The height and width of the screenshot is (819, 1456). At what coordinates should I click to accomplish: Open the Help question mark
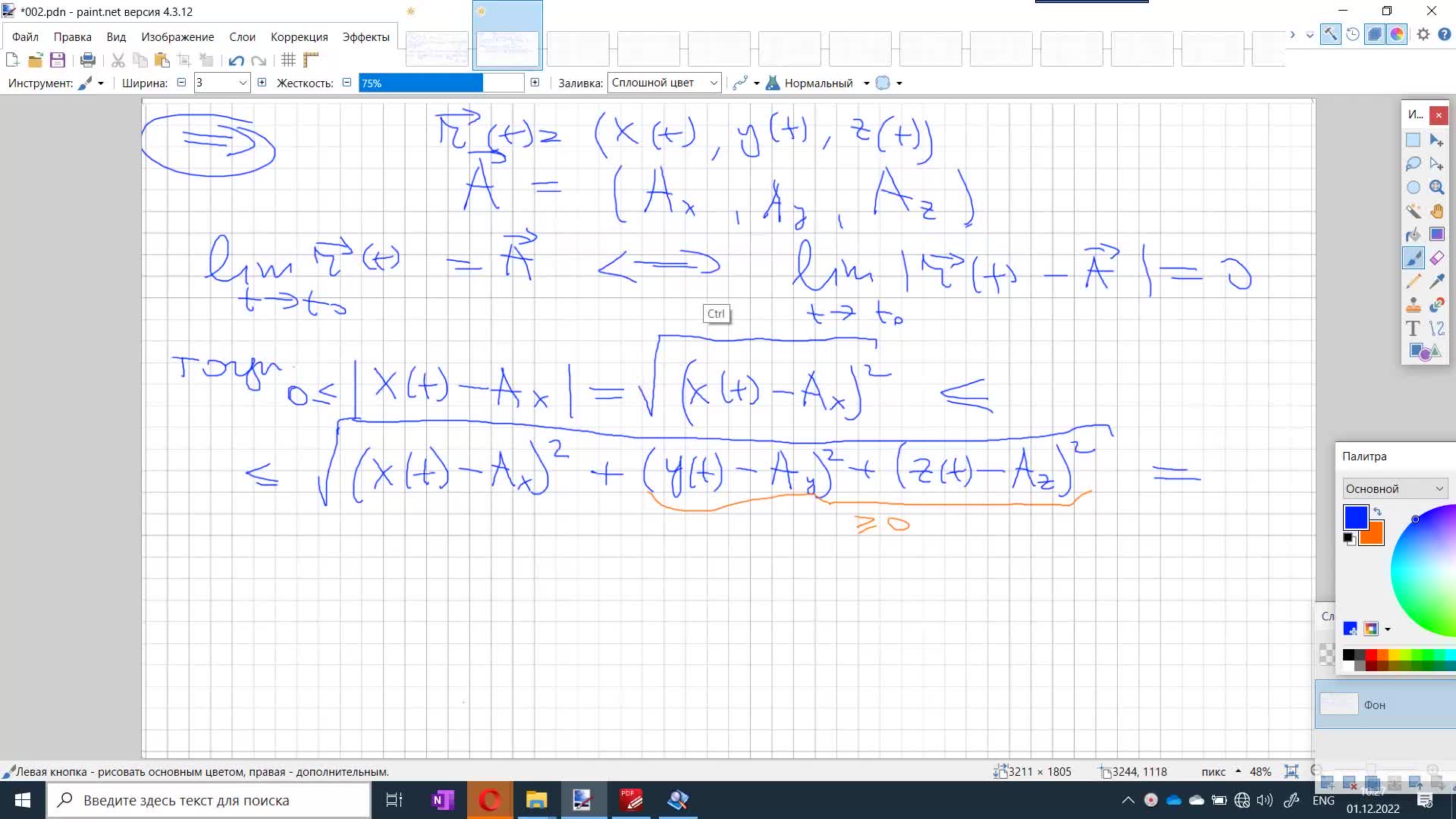pyautogui.click(x=1445, y=34)
